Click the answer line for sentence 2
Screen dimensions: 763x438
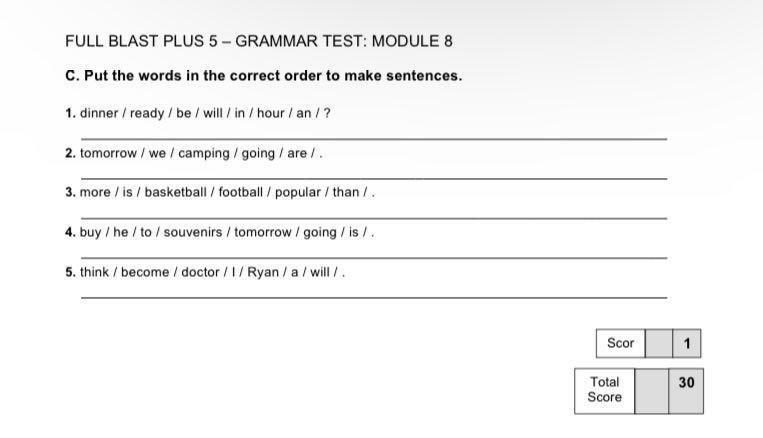[373, 176]
